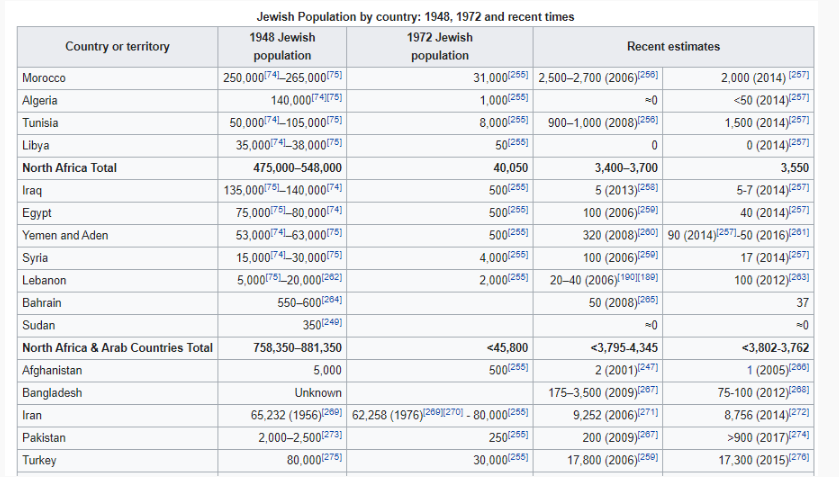Viewport: 839px width, 477px height.
Task: Follow citation 261 next to the 2016 Yemen figure
Action: coord(799,233)
